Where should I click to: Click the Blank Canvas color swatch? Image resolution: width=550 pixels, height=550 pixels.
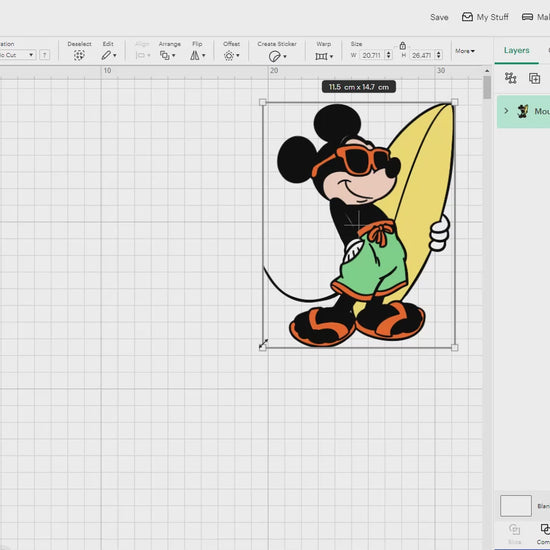click(x=516, y=506)
